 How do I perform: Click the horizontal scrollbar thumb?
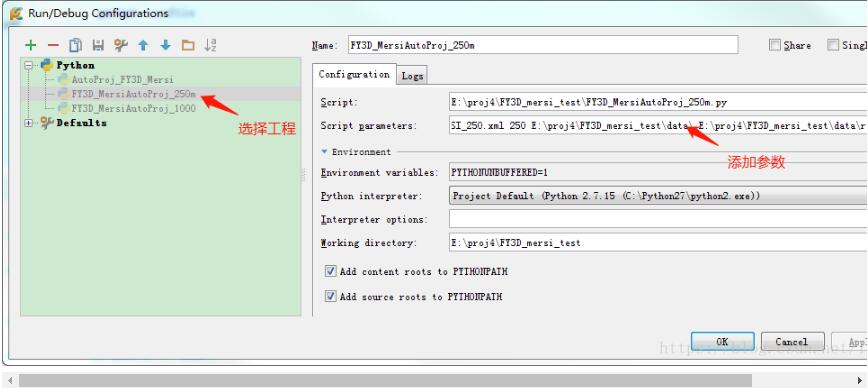pyautogui.click(x=385, y=380)
